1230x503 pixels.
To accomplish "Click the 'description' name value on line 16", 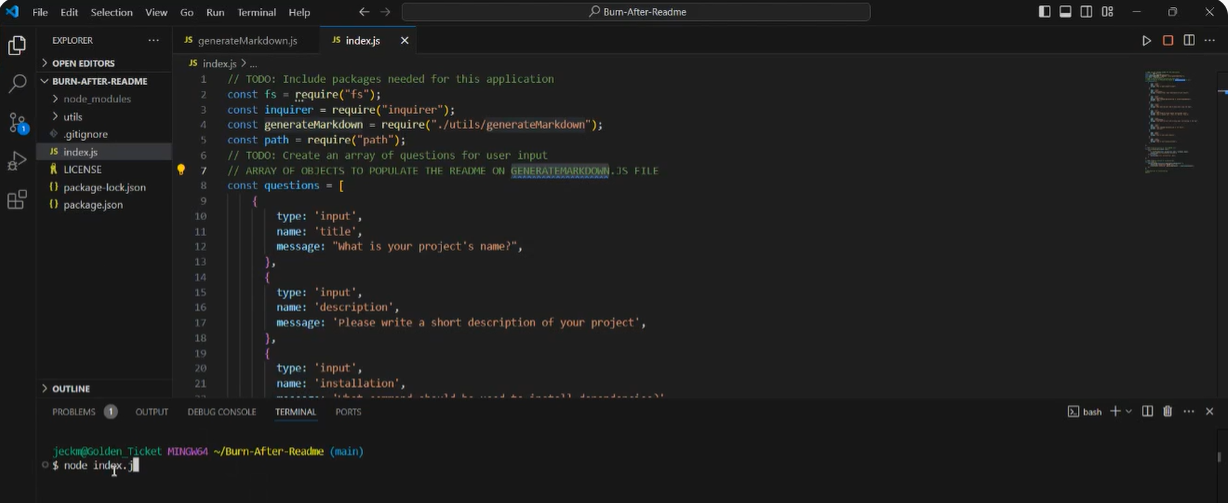I will click(357, 307).
